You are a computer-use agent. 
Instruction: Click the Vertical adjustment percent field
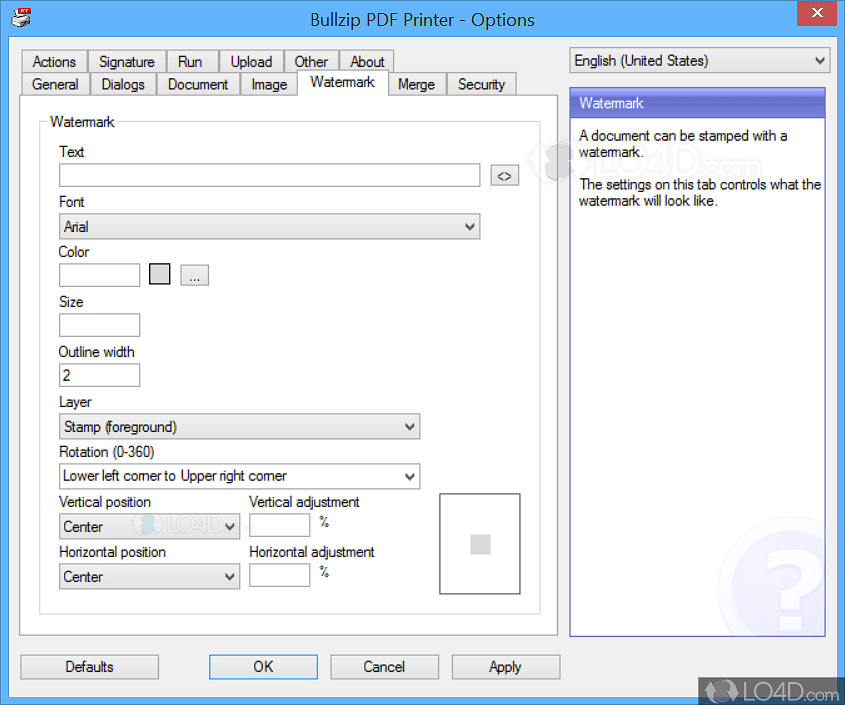279,525
